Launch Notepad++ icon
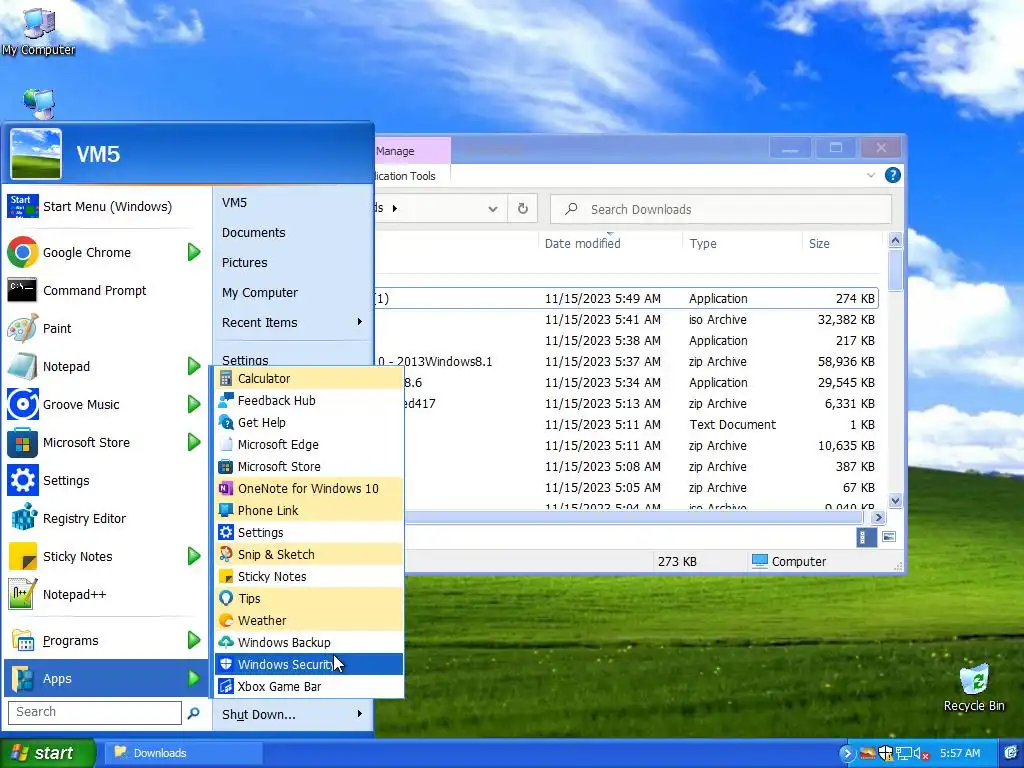Screen dimensions: 1024x768 [x=22, y=594]
